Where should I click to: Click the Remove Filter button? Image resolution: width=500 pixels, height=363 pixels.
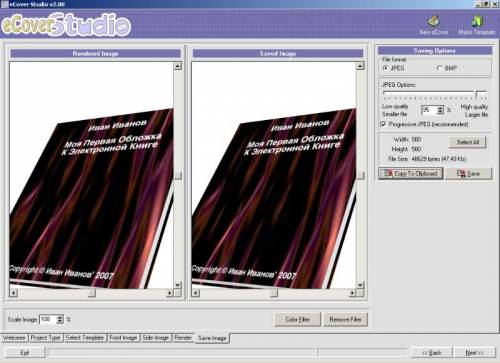[346, 319]
